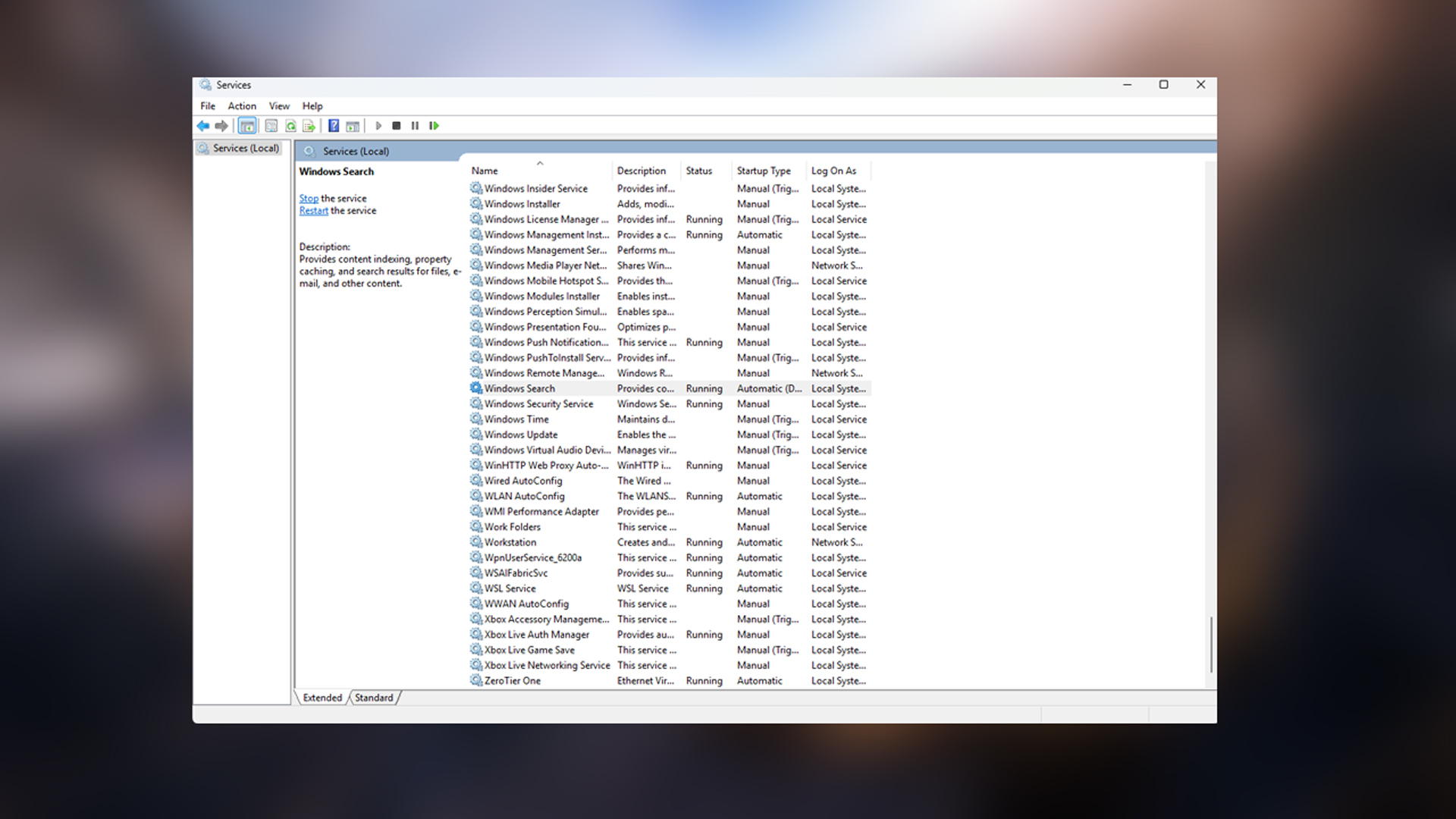Viewport: 1456px width, 819px height.
Task: Click the gear icon beside Windows Time row
Action: (476, 419)
